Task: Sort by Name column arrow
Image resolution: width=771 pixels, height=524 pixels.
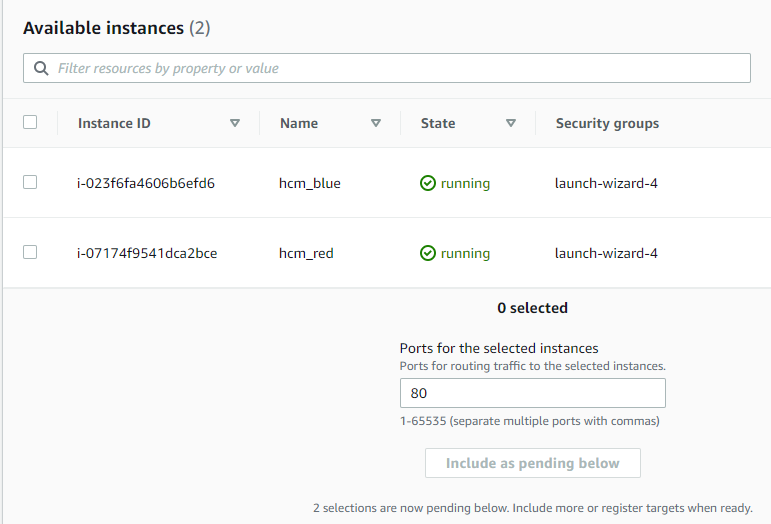Action: pos(376,123)
